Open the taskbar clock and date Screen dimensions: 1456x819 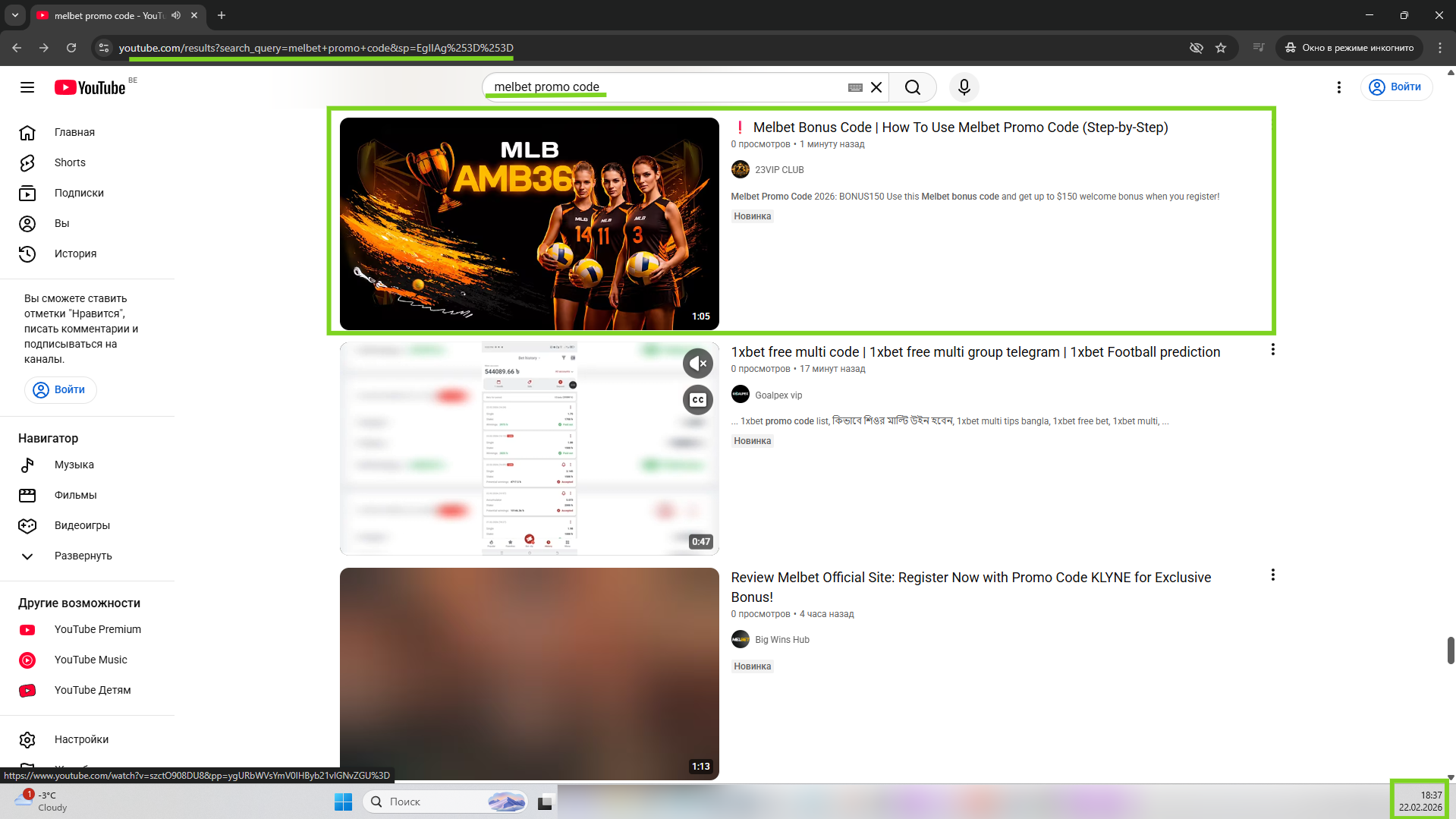[1420, 801]
